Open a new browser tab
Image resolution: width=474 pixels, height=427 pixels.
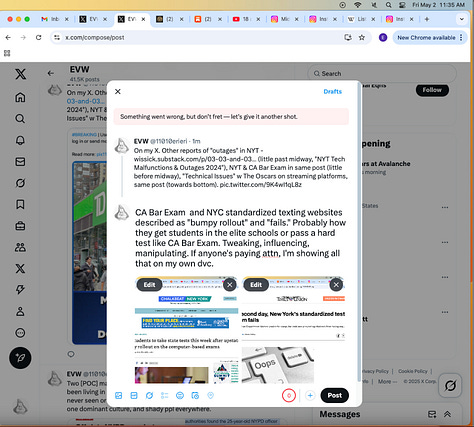coord(427,19)
